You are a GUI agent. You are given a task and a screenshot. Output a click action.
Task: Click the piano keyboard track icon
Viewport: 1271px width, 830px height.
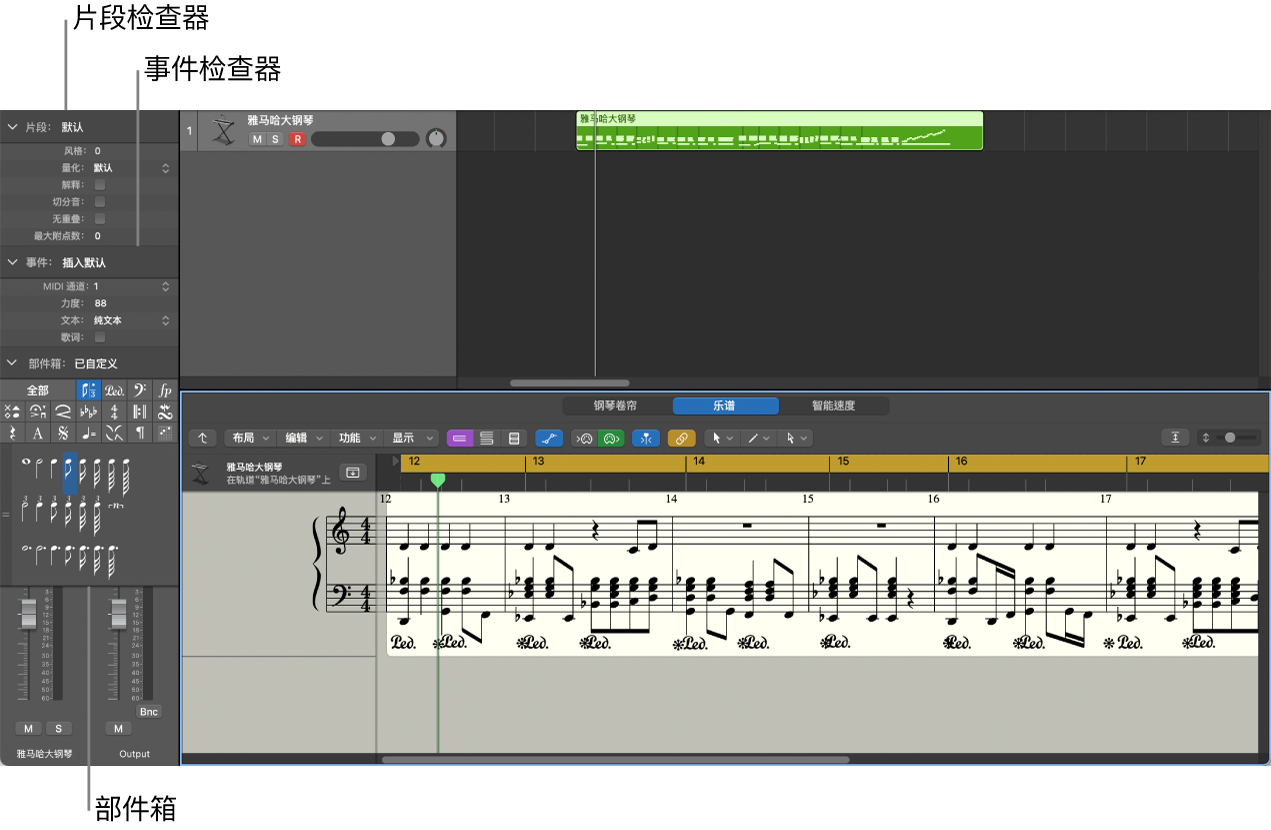point(223,131)
